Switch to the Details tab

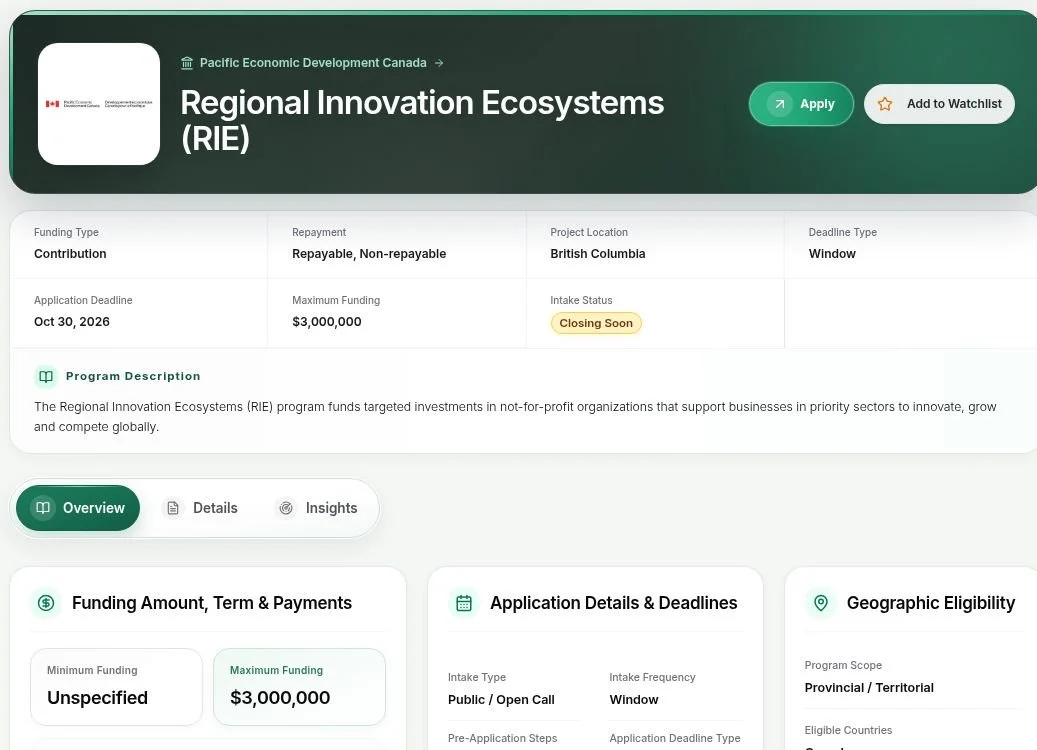[201, 508]
